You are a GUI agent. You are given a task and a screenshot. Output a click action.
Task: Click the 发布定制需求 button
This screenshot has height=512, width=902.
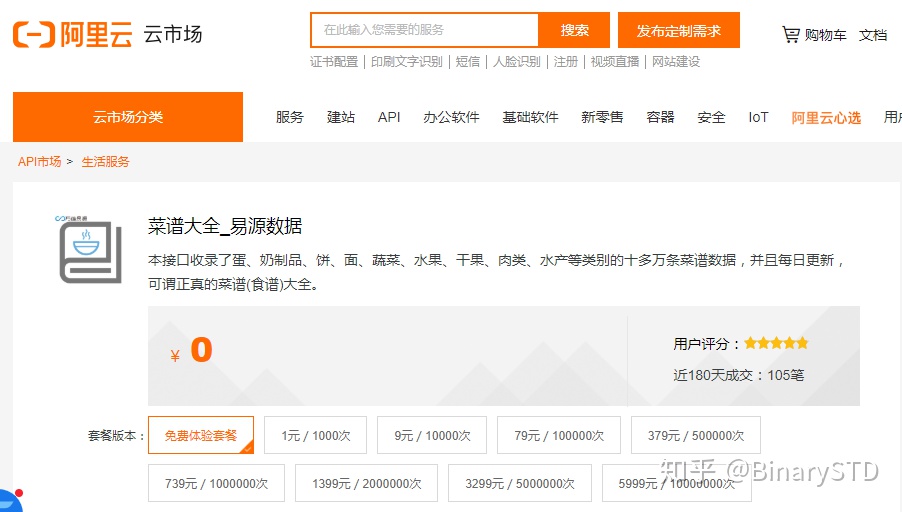pos(679,30)
